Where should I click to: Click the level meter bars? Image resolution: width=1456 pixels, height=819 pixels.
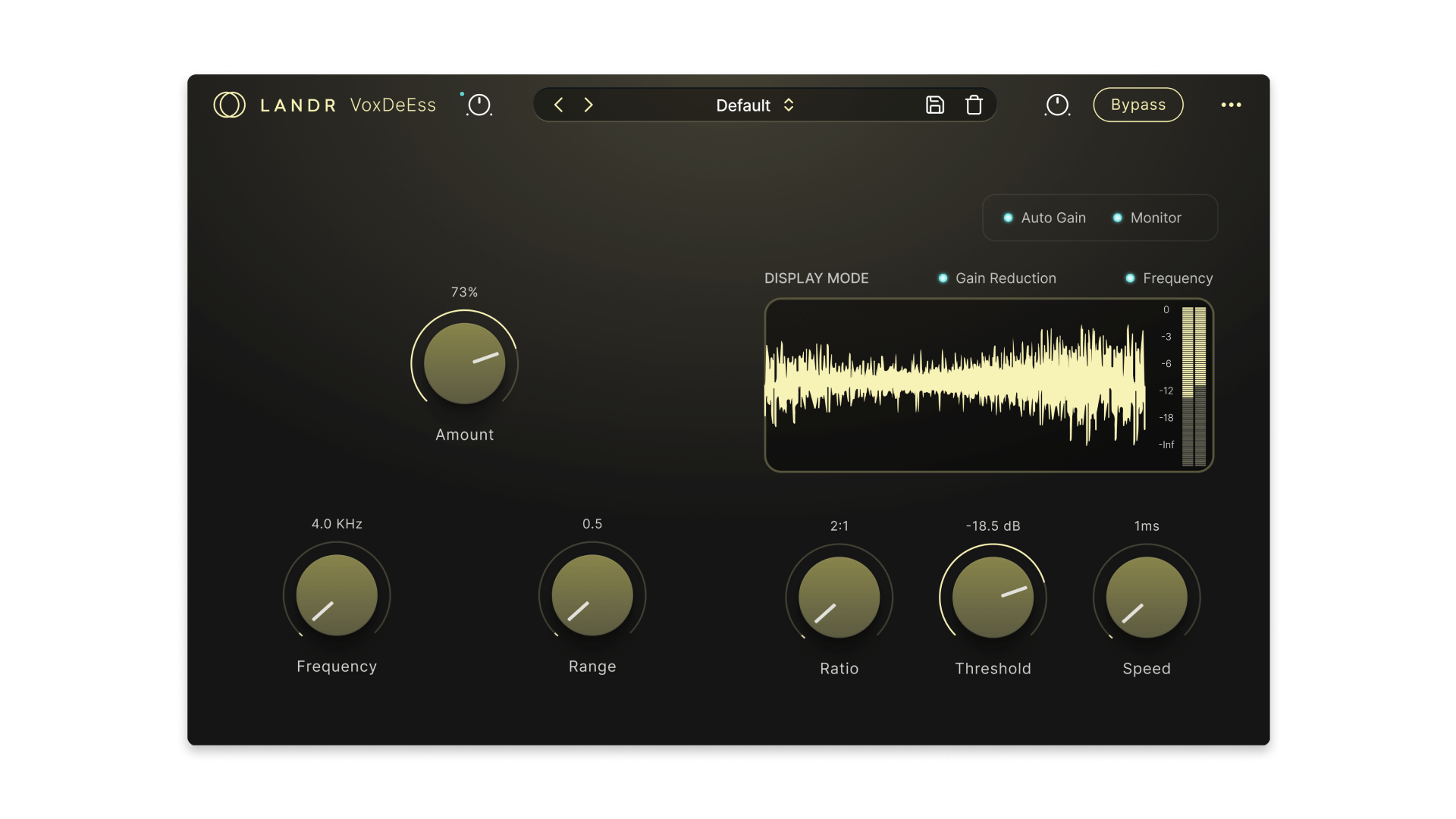[1194, 386]
